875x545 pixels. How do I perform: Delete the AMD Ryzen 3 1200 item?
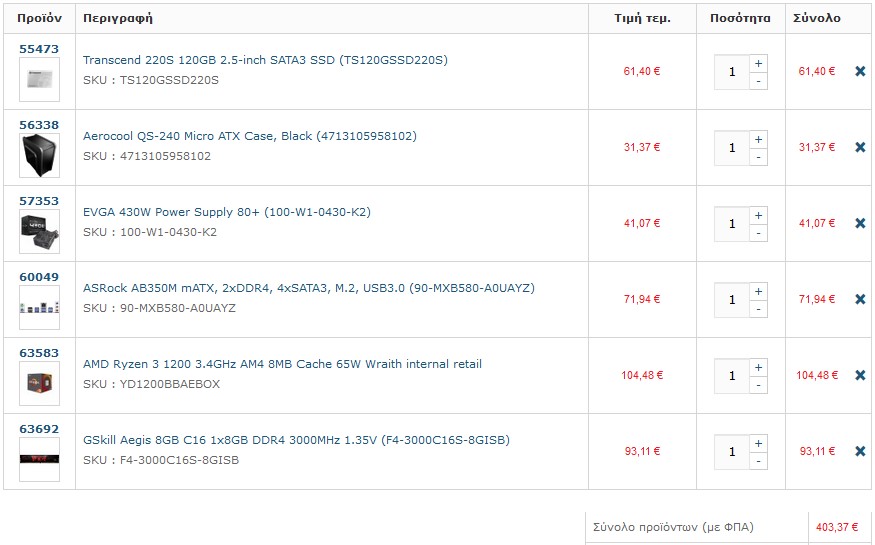point(860,375)
